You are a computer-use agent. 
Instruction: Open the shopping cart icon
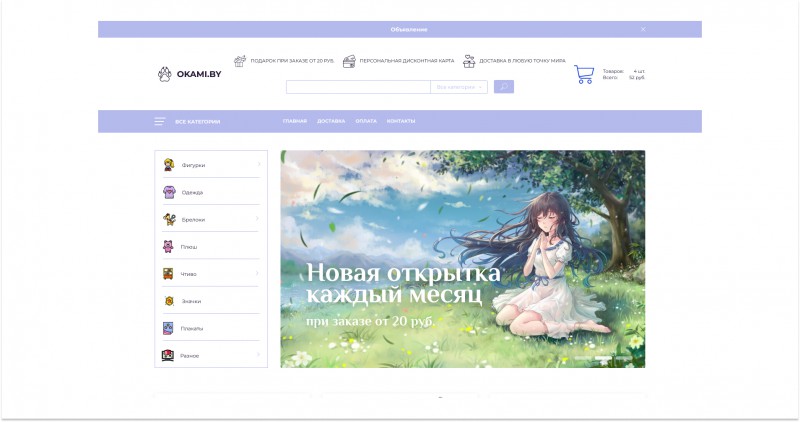[584, 75]
